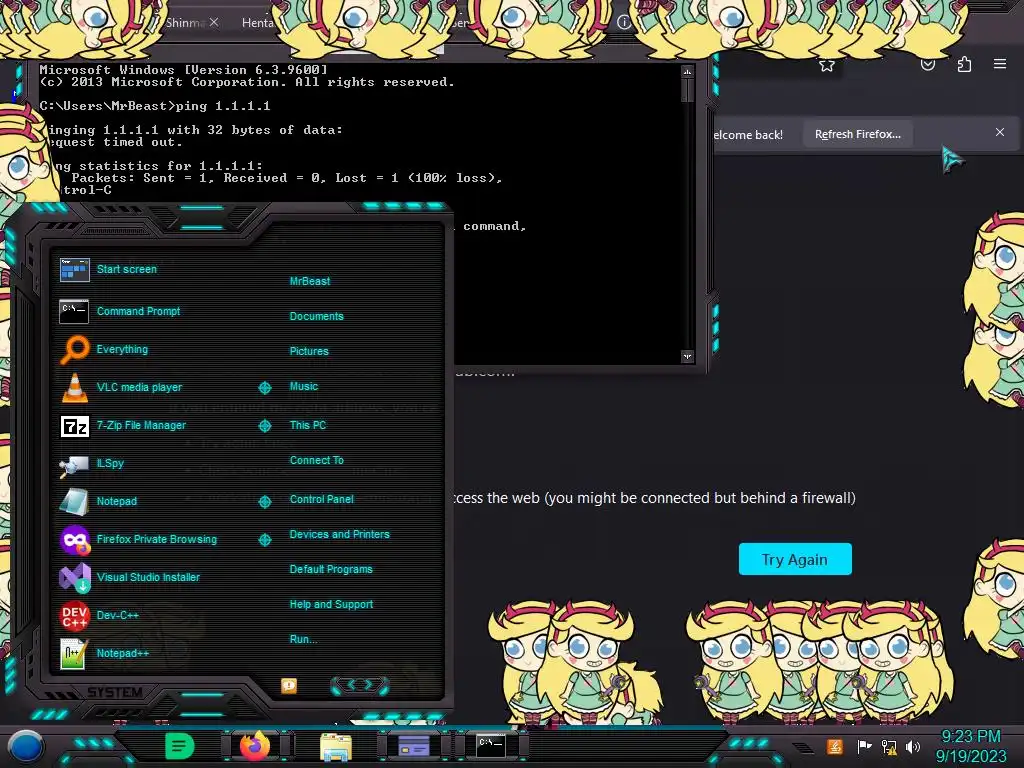Open Music folder link

click(304, 387)
